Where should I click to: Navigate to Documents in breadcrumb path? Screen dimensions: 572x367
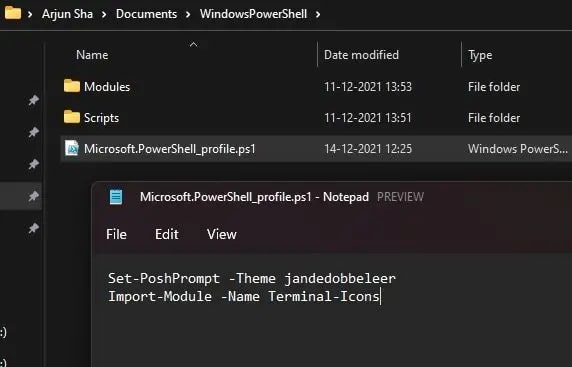(146, 14)
